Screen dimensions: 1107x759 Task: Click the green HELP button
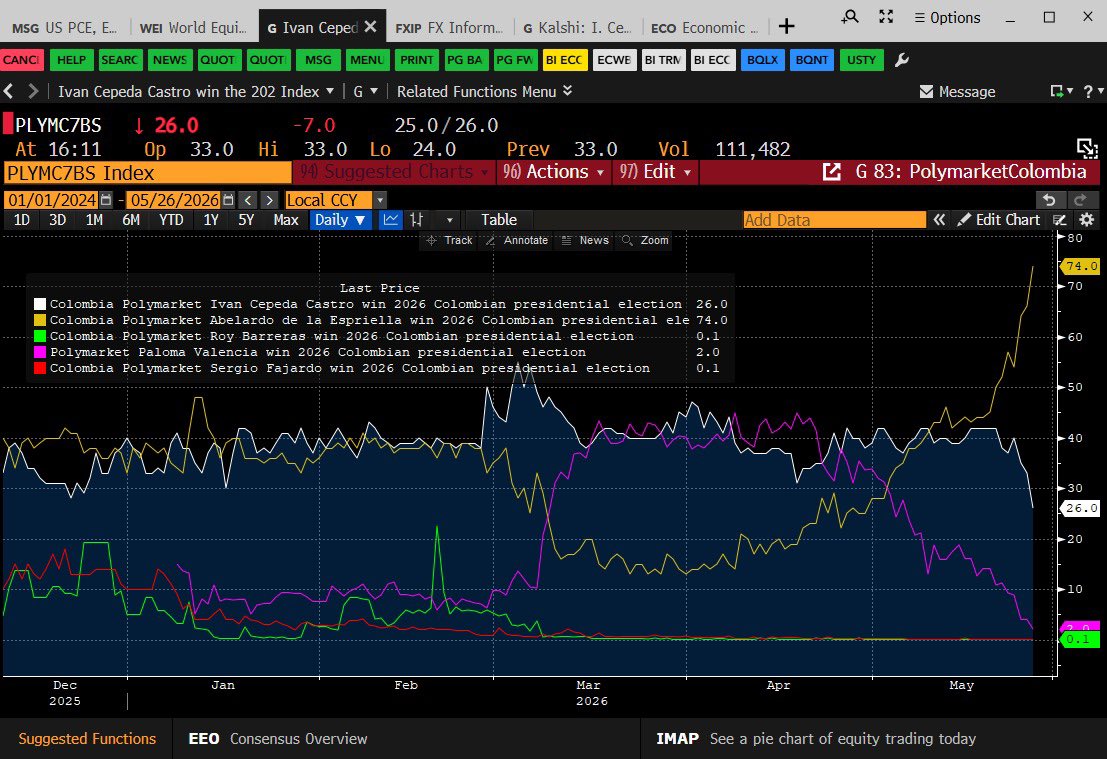(x=71, y=60)
